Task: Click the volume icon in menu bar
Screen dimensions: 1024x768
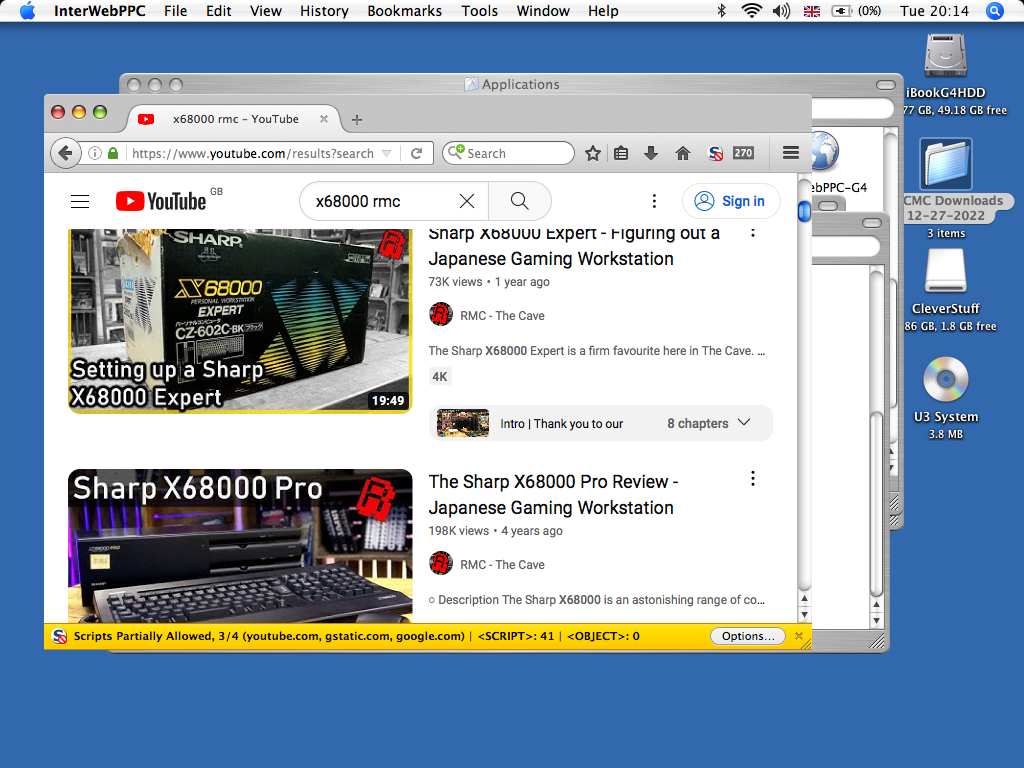Action: click(x=781, y=11)
